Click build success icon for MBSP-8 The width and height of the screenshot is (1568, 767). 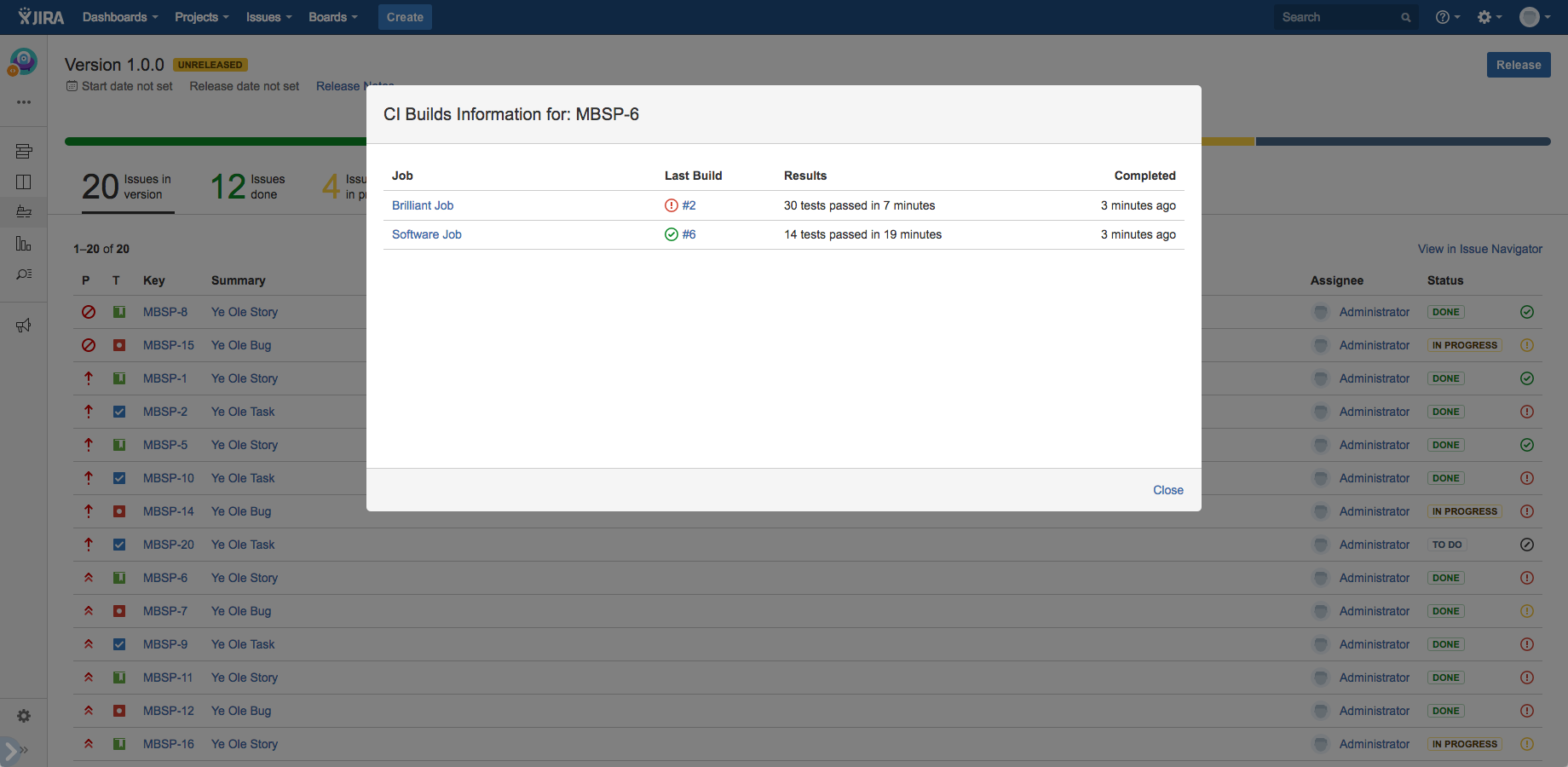[1527, 312]
